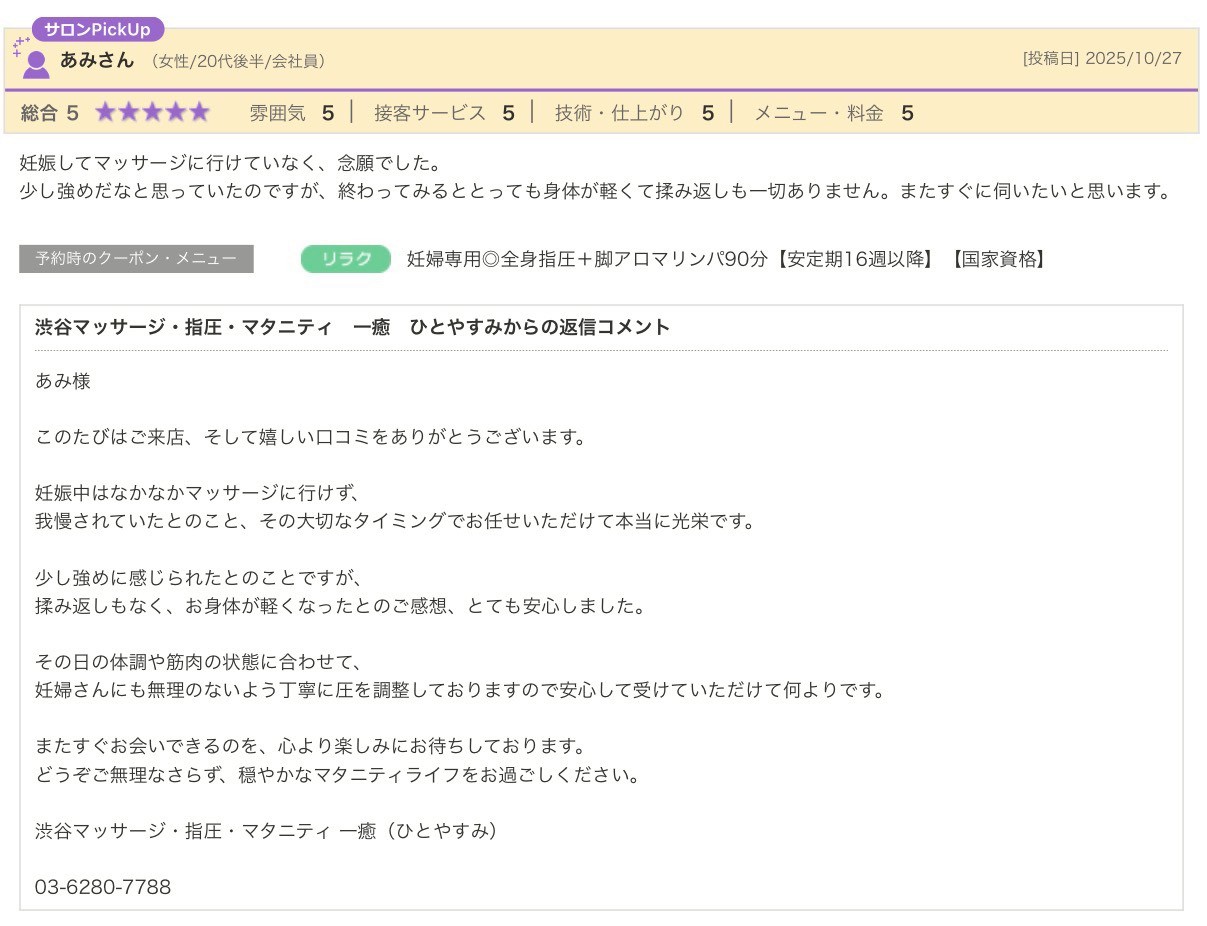Open the 妊婦専用 全身指圧 coupon menu text

pos(726,260)
